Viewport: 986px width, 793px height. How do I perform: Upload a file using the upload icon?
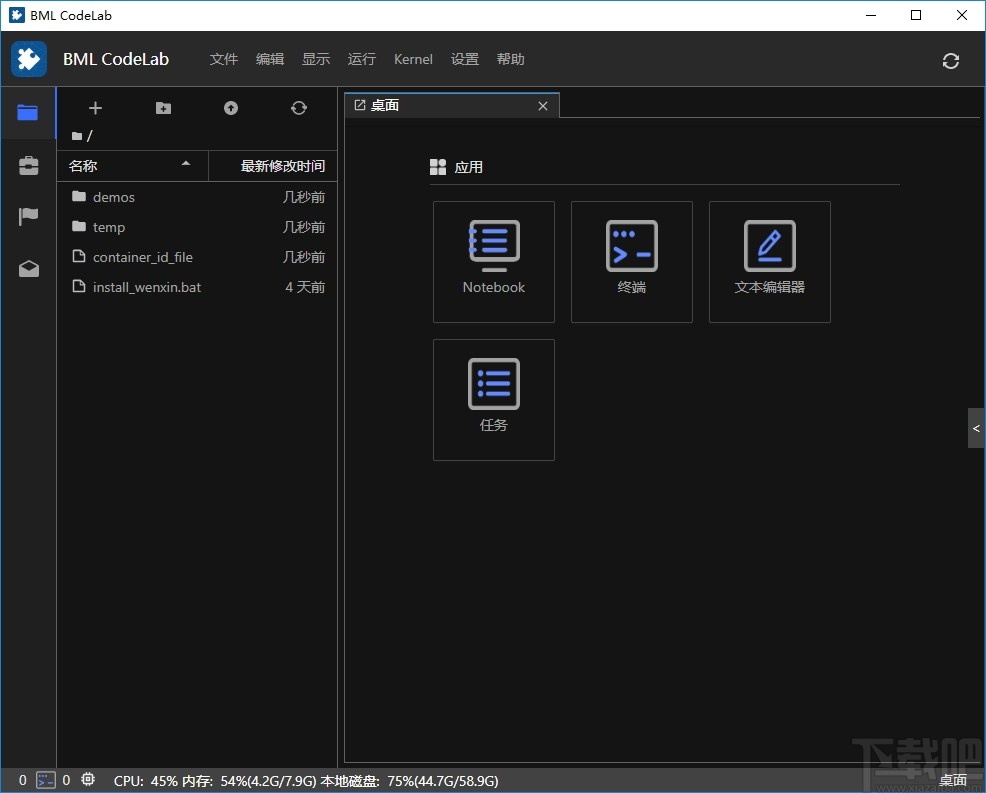(x=230, y=108)
